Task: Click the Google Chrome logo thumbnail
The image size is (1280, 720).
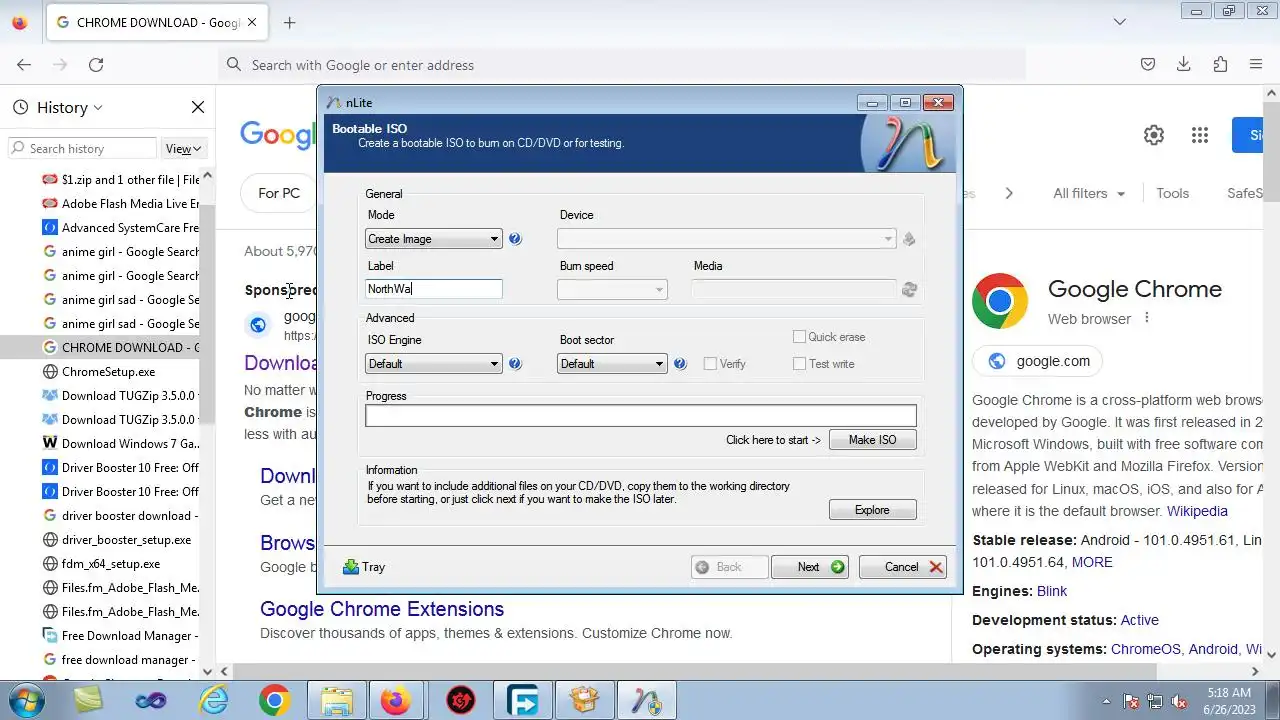Action: [1000, 301]
